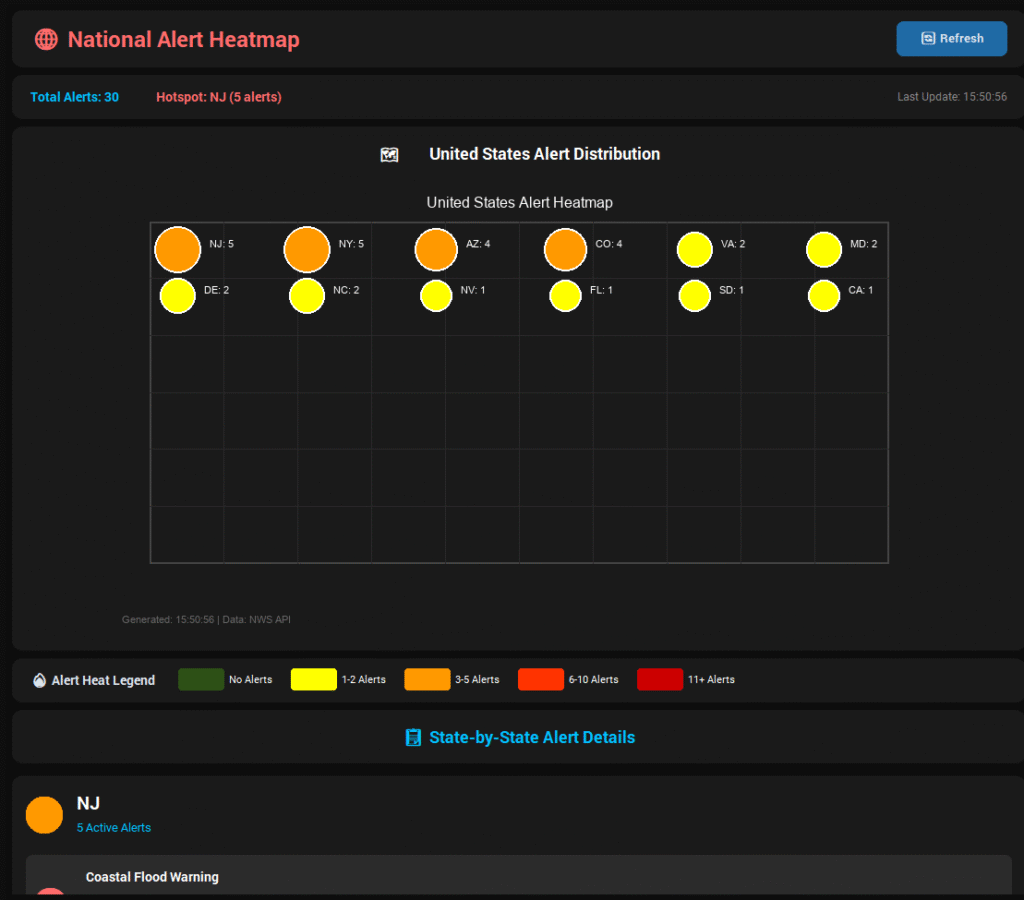Select the AZ orange circle marker
The width and height of the screenshot is (1024, 900).
click(436, 249)
